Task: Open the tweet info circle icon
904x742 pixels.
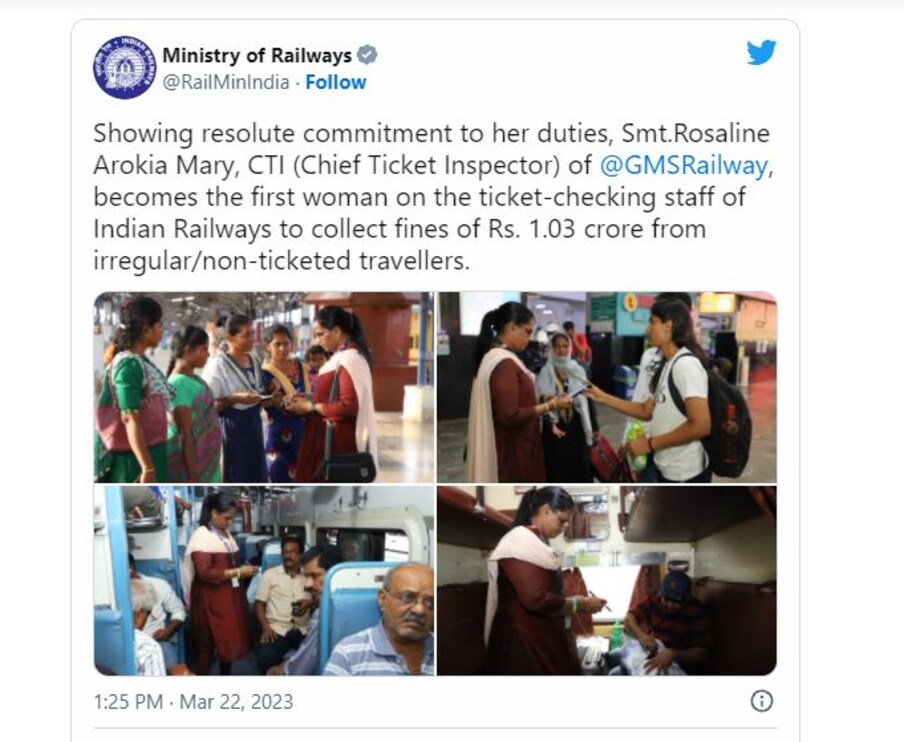Action: [x=762, y=701]
